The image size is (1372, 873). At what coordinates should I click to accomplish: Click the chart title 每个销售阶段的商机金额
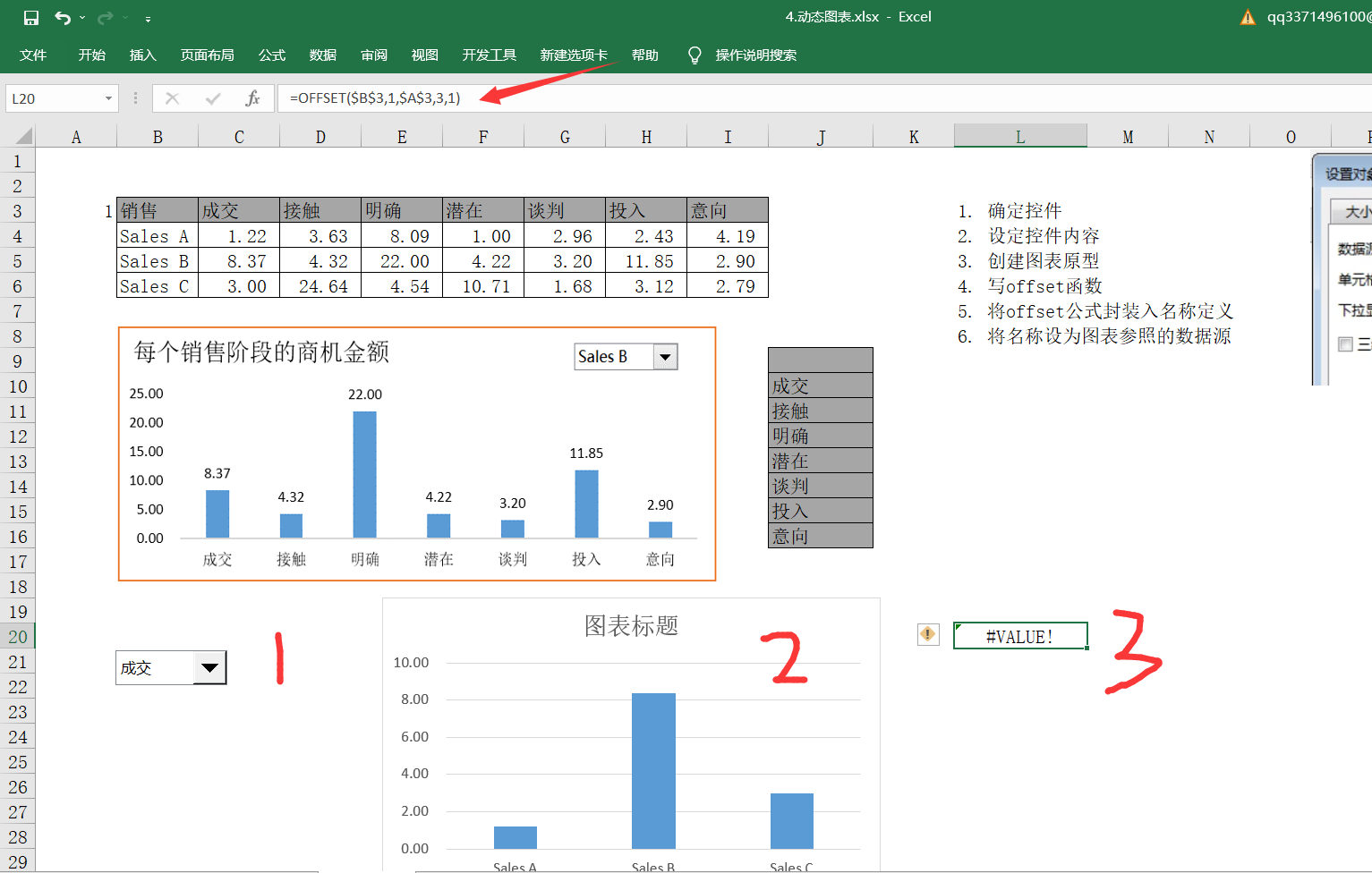tap(261, 352)
